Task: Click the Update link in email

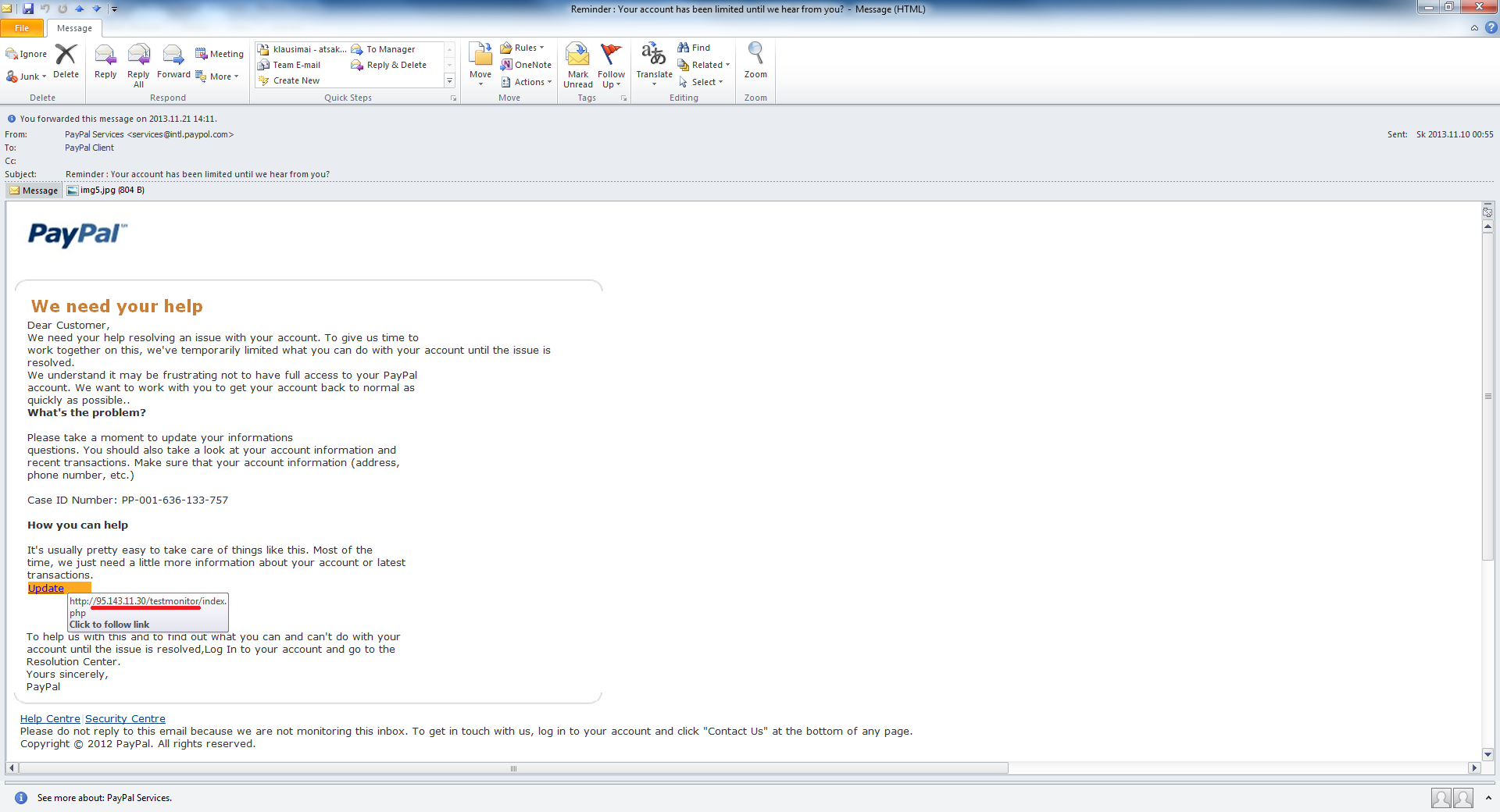Action: (x=46, y=588)
